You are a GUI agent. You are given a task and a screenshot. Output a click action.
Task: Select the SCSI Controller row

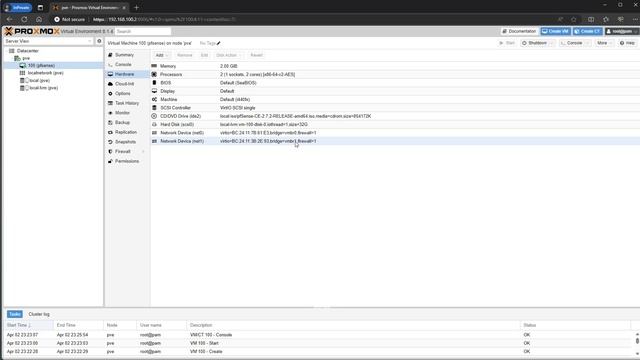[x=395, y=108]
